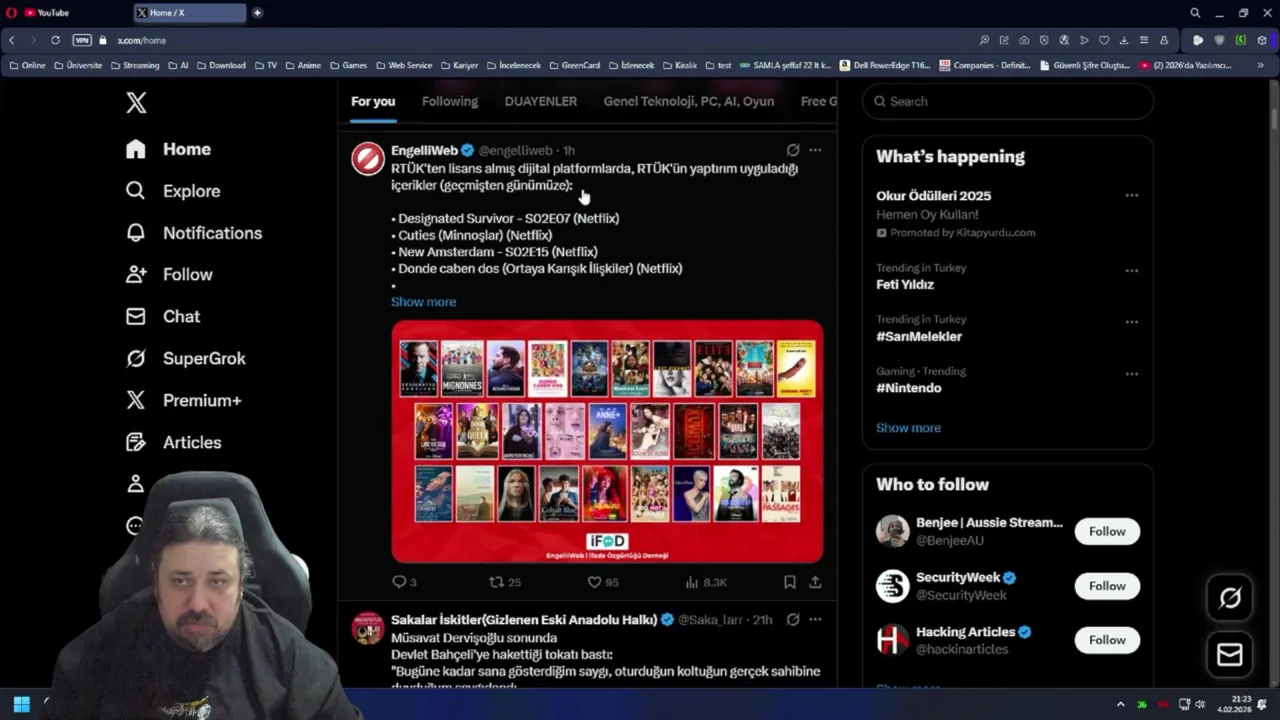Open Grok icon on EngelliWeb post
Screen dimensions: 1280x720
793,150
